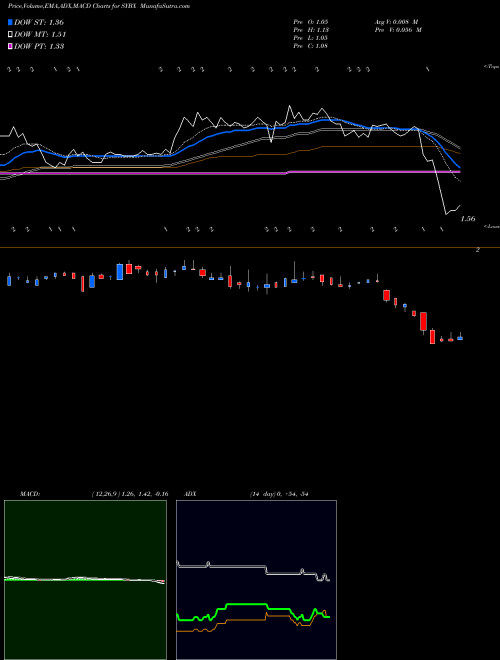Click the 'Pre C: 1.08' value

[311, 46]
